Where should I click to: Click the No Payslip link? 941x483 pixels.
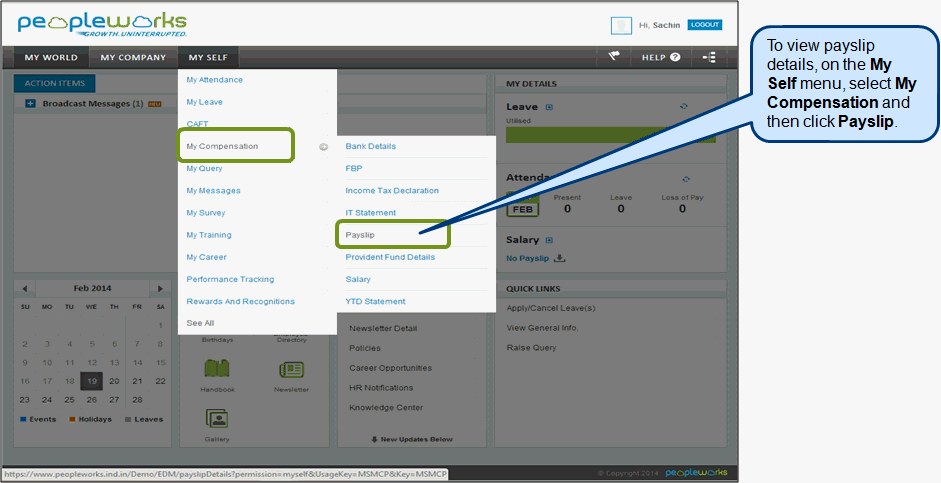pos(528,259)
